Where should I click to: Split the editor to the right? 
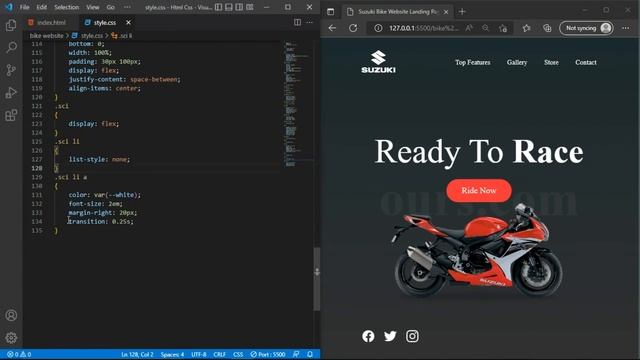point(298,22)
